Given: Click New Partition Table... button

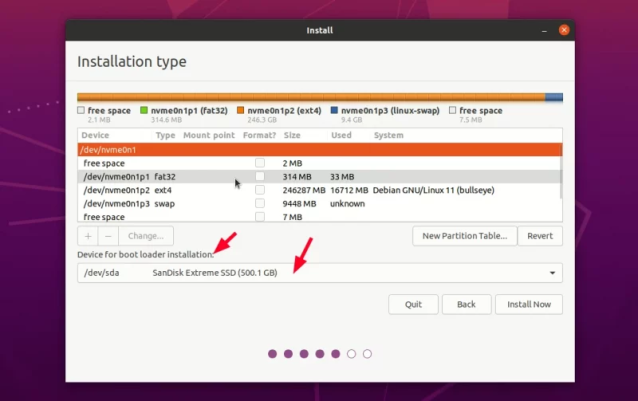Looking at the screenshot, I should [465, 236].
